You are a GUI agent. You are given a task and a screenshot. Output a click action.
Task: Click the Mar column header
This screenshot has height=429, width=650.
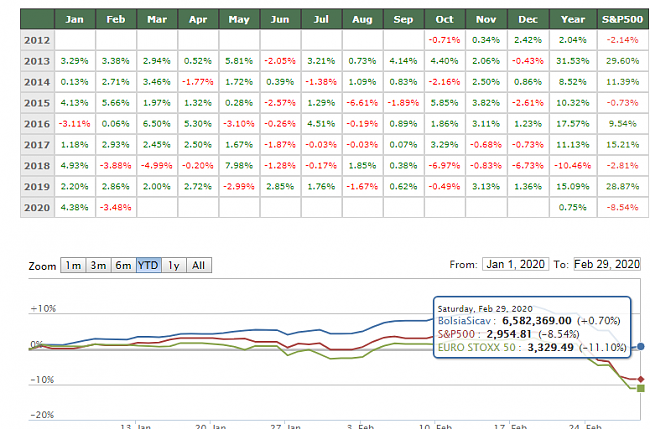click(x=157, y=19)
